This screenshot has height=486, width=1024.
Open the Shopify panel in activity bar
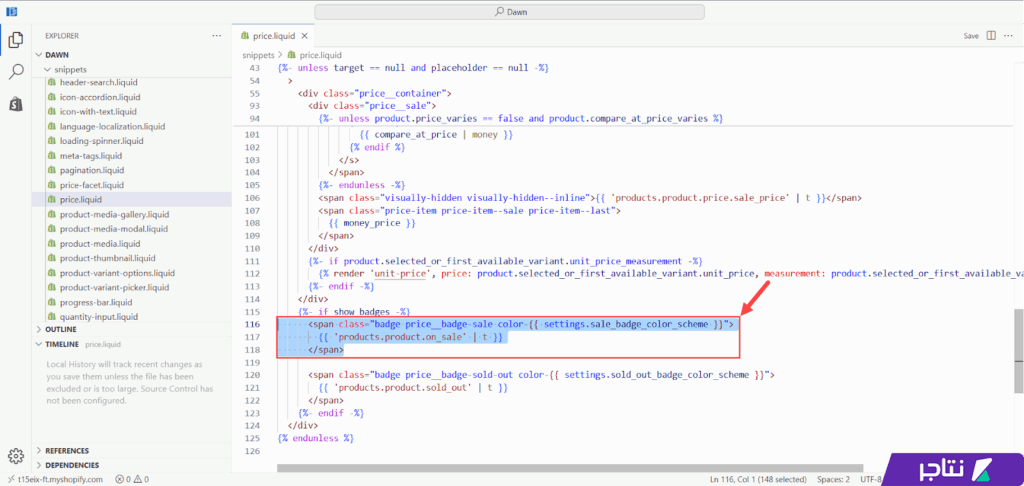[16, 104]
